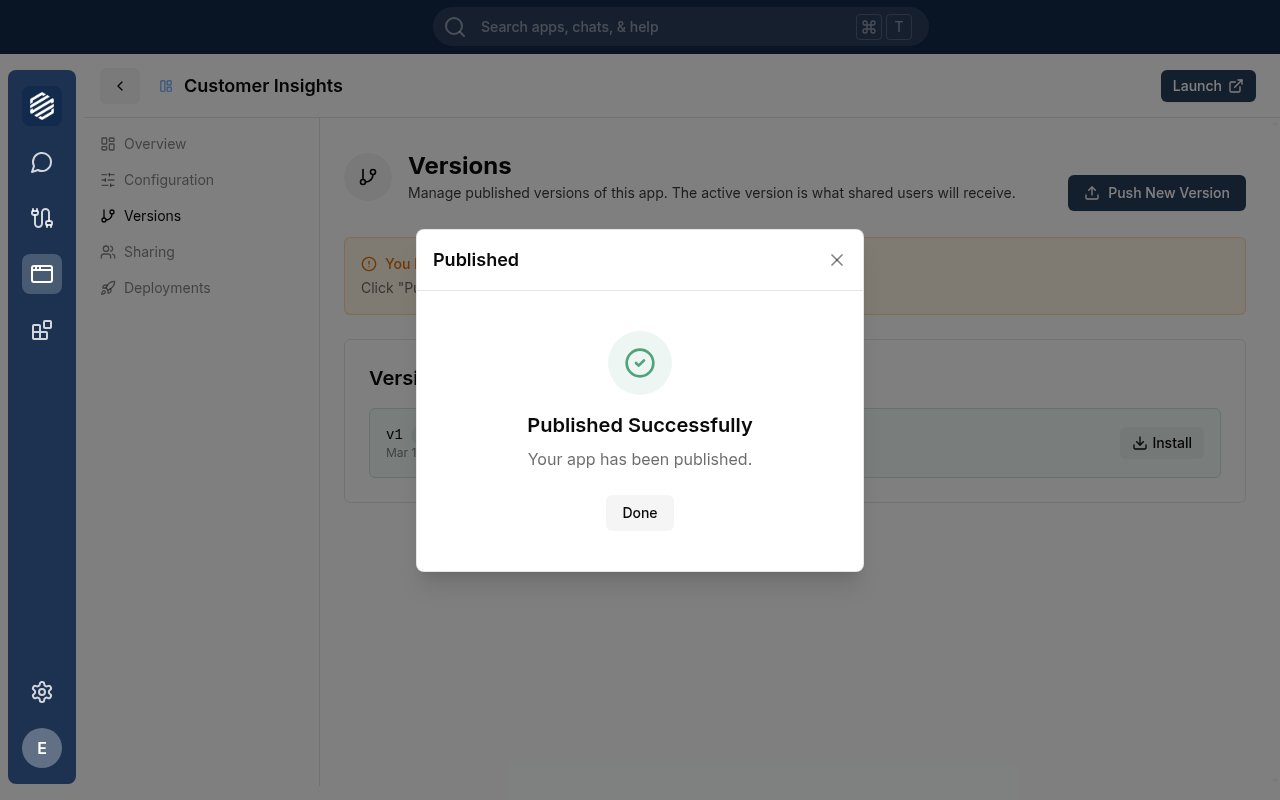Click the Customer Insights app icon

click(166, 86)
